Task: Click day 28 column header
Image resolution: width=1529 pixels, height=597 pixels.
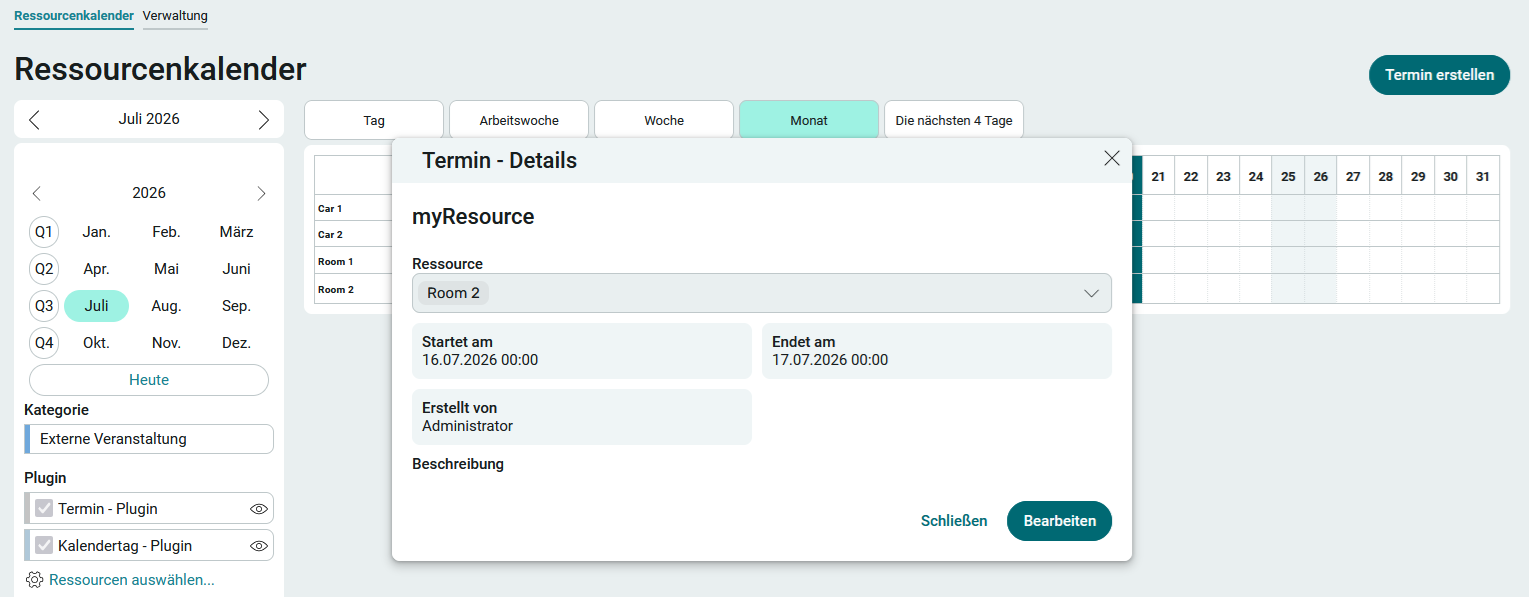Action: click(1386, 176)
